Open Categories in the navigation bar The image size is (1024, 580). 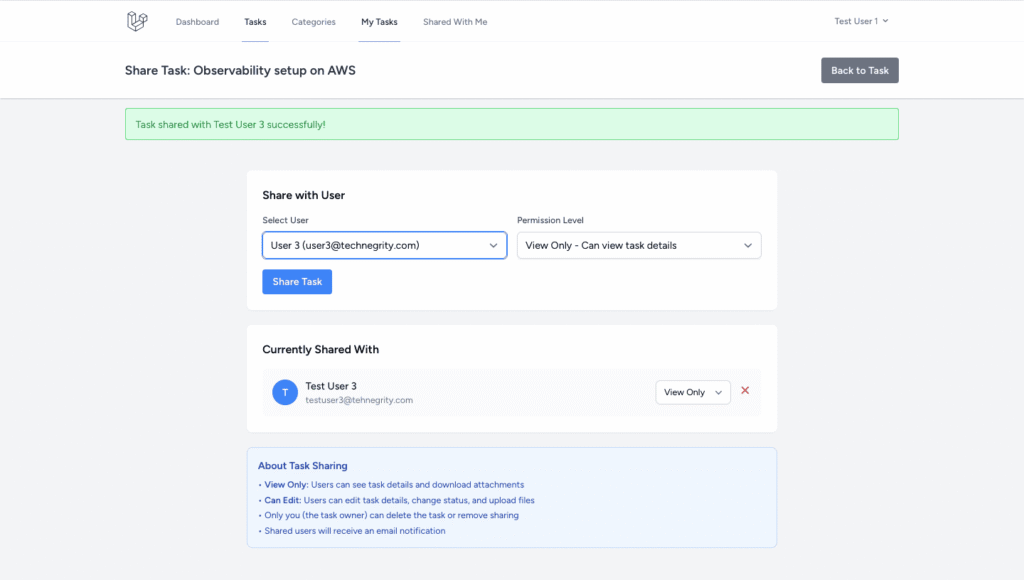point(313,22)
